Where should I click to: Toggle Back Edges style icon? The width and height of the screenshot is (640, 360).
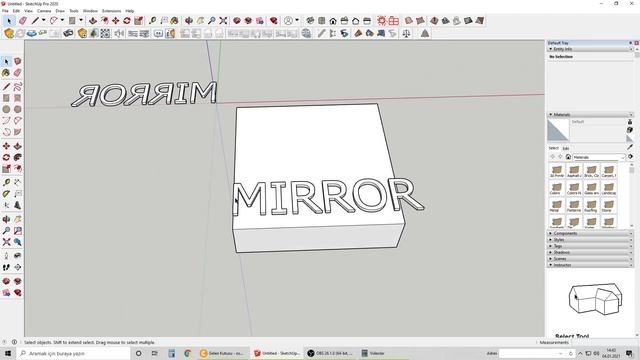pos(420,20)
